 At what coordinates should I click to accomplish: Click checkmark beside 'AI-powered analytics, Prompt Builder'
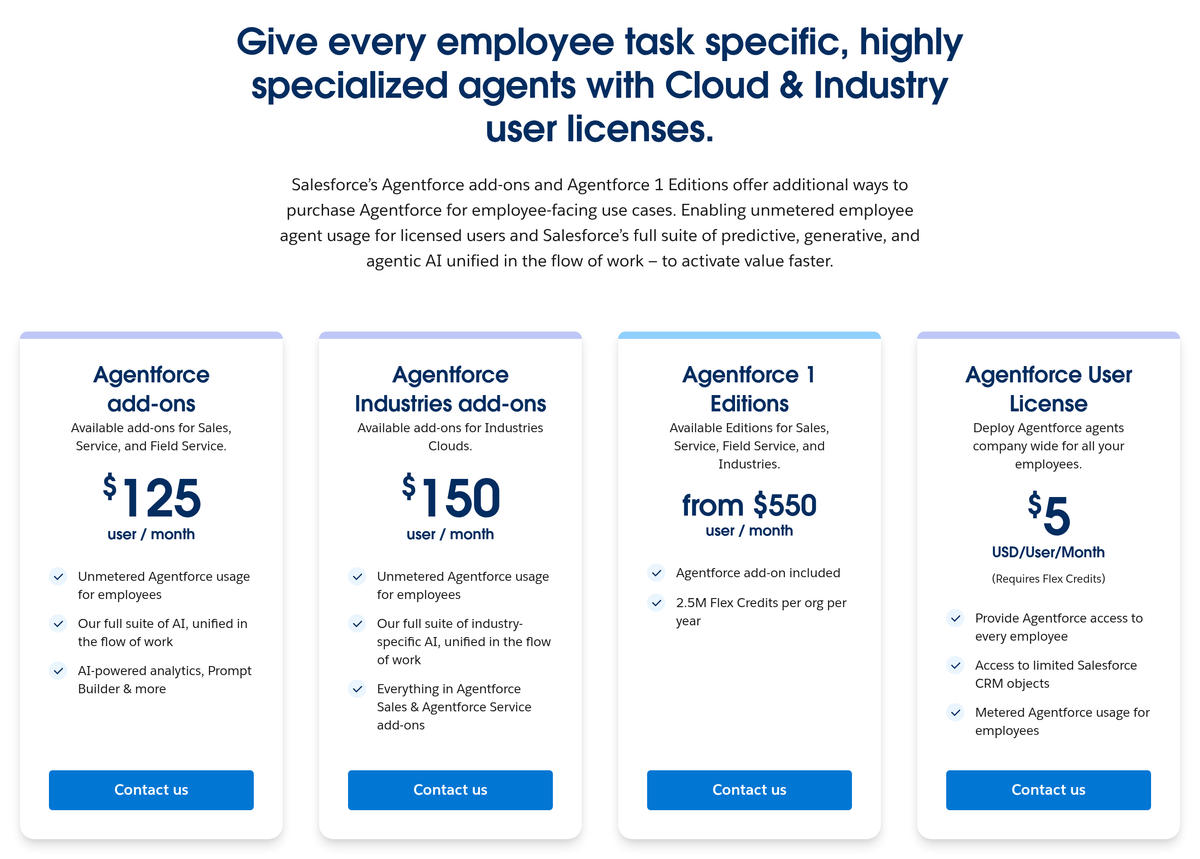(58, 671)
